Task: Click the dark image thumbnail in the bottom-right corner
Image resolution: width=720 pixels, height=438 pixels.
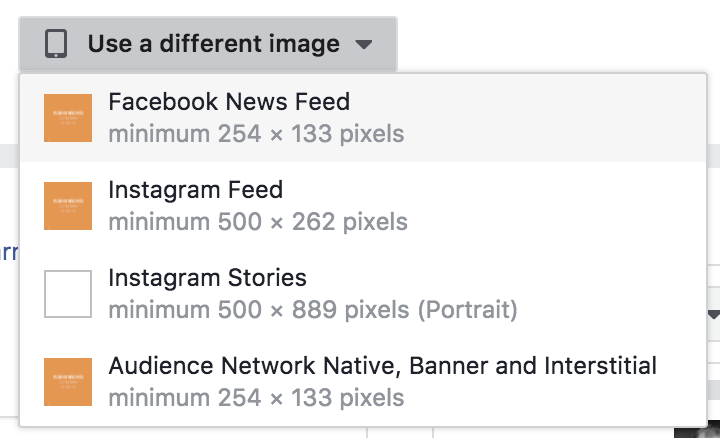Action: [x=697, y=432]
